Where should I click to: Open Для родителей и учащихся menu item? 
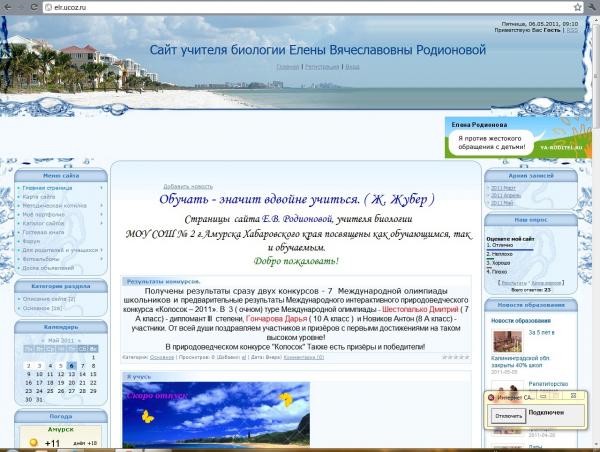coord(60,250)
